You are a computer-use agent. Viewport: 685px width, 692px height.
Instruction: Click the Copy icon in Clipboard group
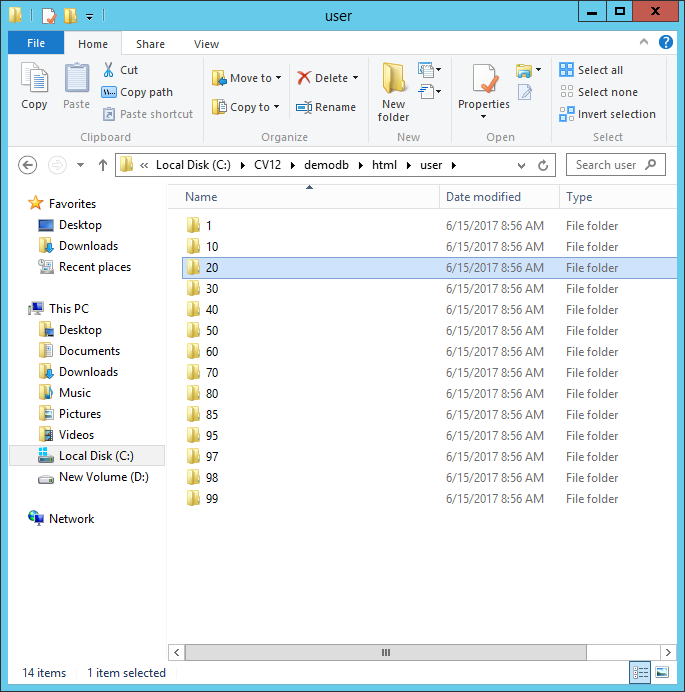pos(34,78)
